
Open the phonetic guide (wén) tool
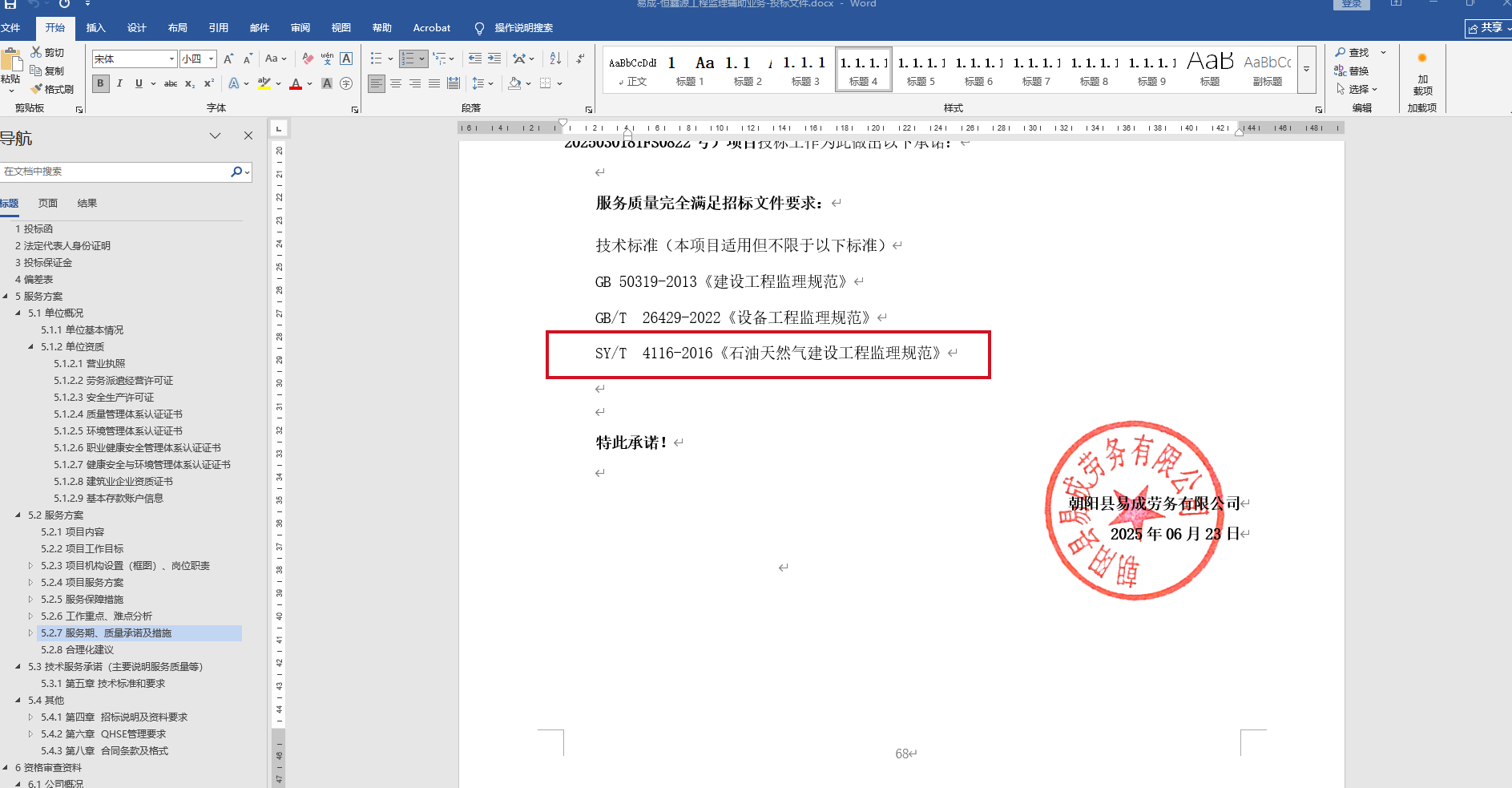(327, 59)
